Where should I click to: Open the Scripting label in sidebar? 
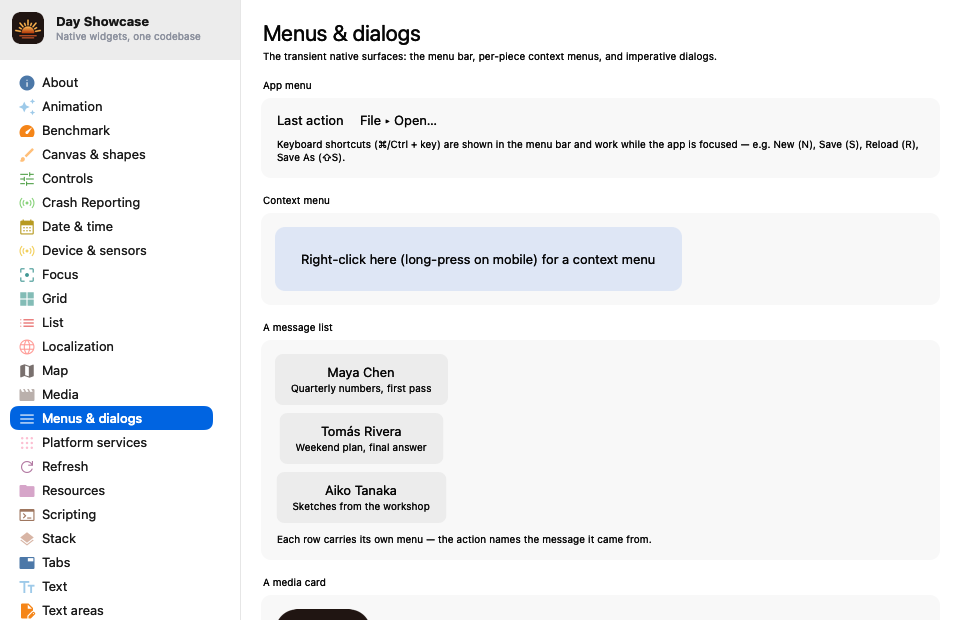[69, 515]
